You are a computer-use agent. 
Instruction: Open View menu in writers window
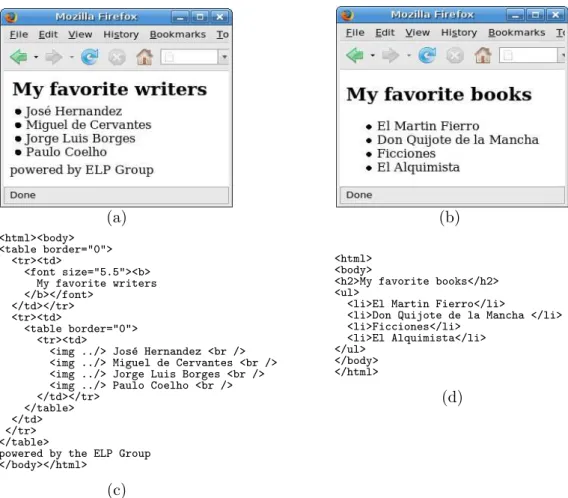point(80,34)
